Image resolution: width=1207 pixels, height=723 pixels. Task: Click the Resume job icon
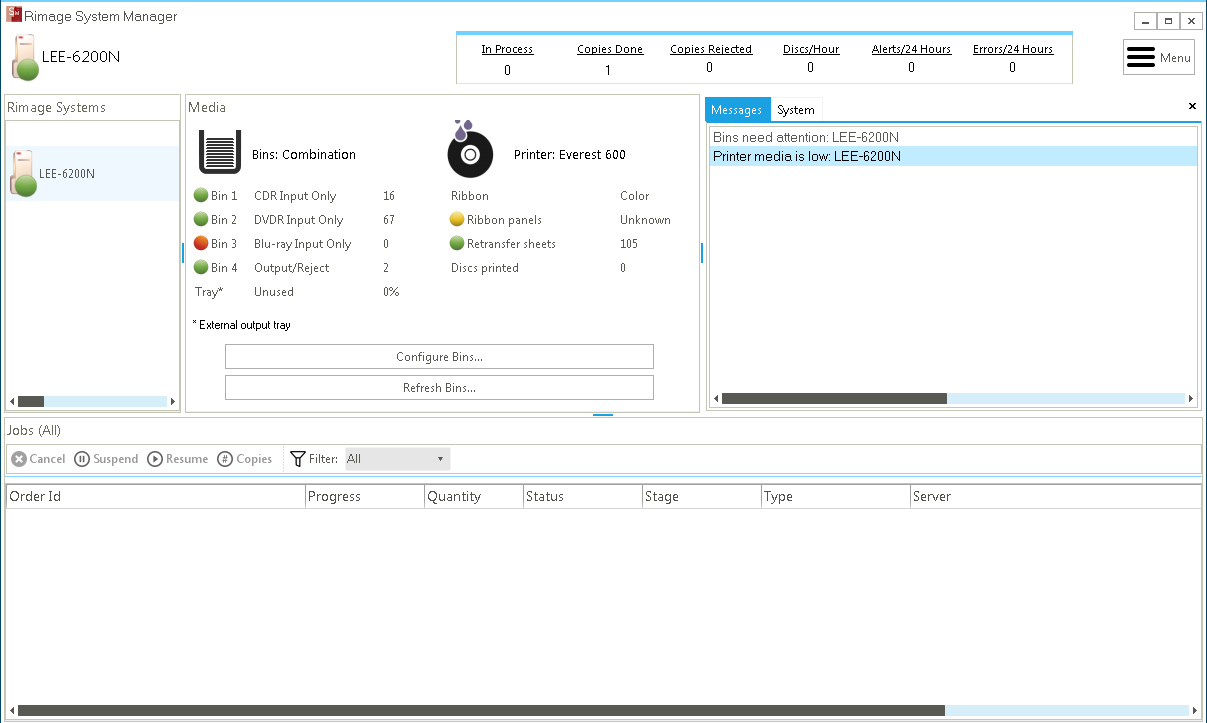point(155,459)
